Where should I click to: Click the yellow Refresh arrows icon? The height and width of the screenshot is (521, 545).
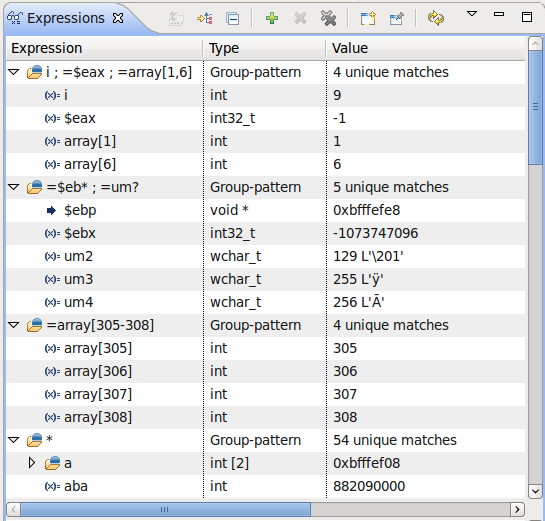(x=436, y=18)
